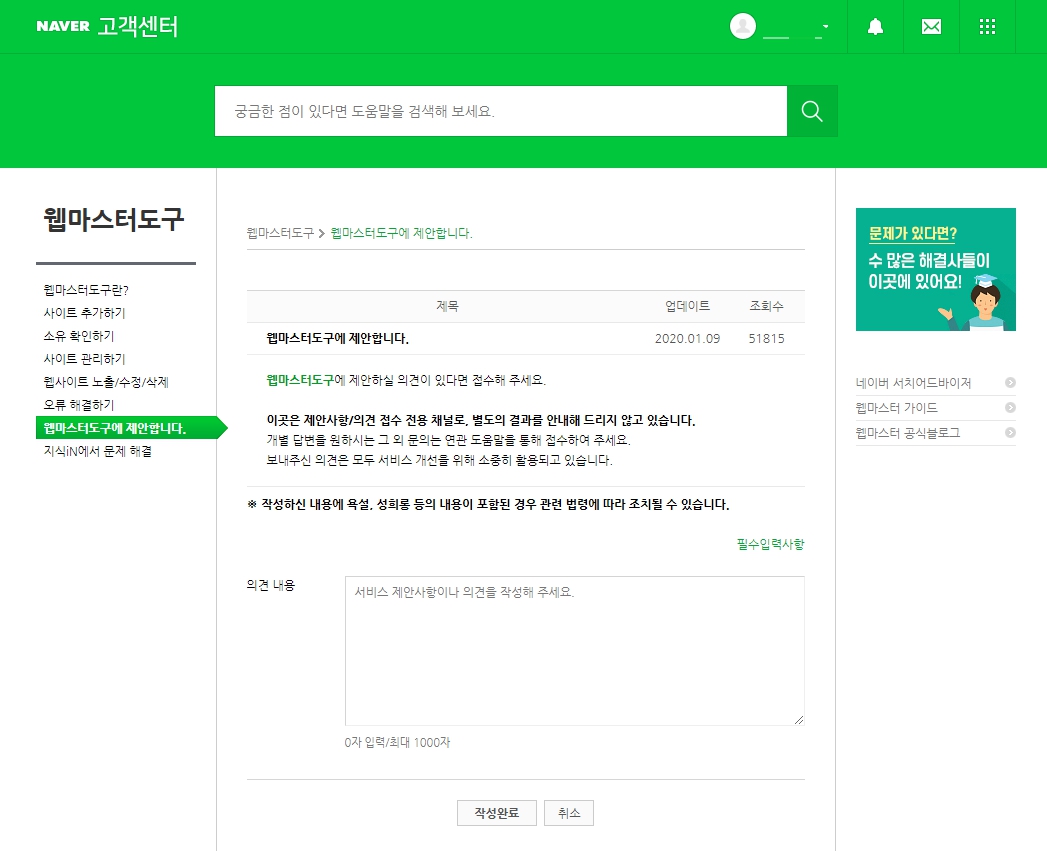The image size is (1047, 851).
Task: Click arrow icon next to 웹마스터 공식블로그
Action: (1010, 433)
